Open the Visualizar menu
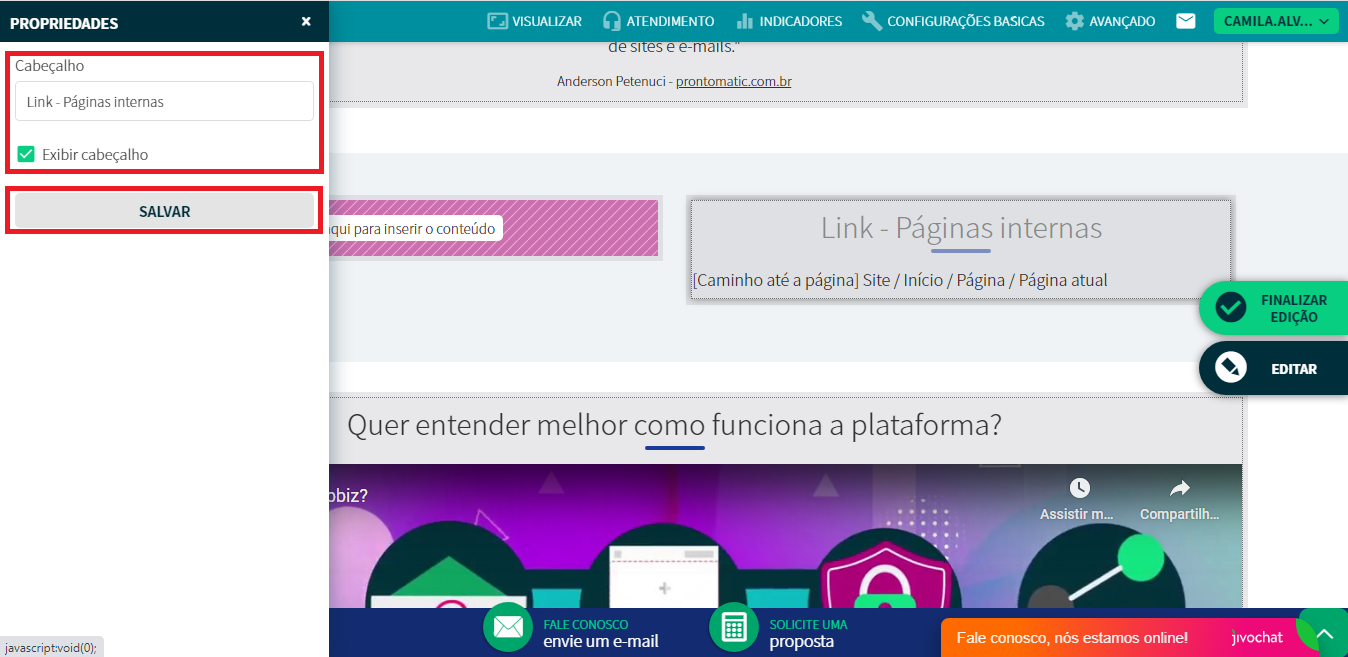 (x=534, y=21)
